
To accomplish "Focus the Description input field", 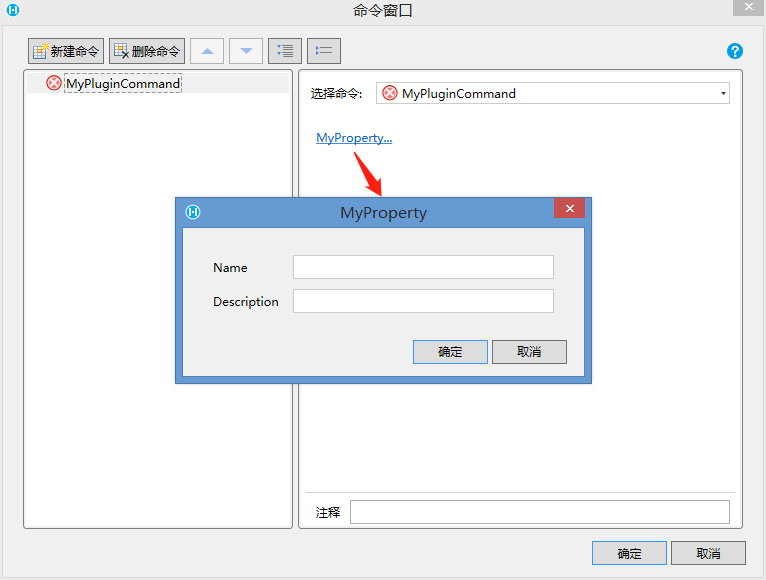I will (423, 301).
